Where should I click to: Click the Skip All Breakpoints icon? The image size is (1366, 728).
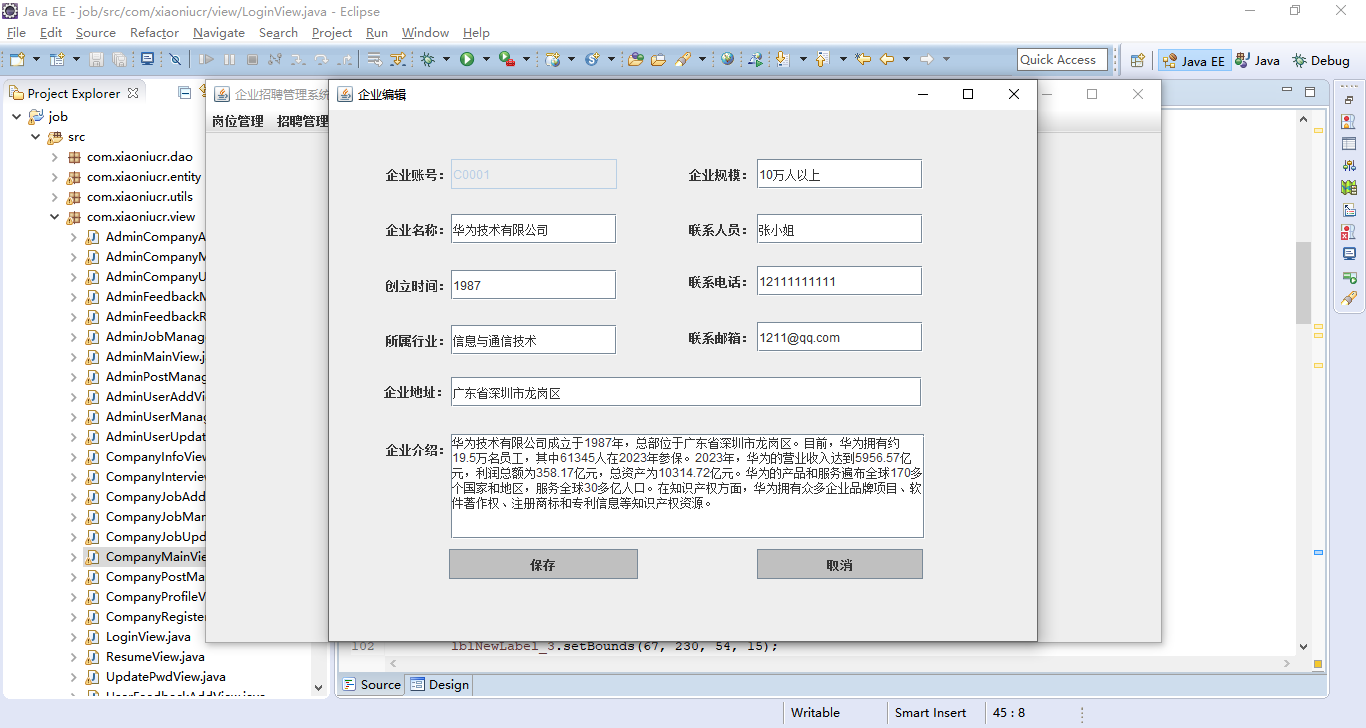click(x=175, y=59)
